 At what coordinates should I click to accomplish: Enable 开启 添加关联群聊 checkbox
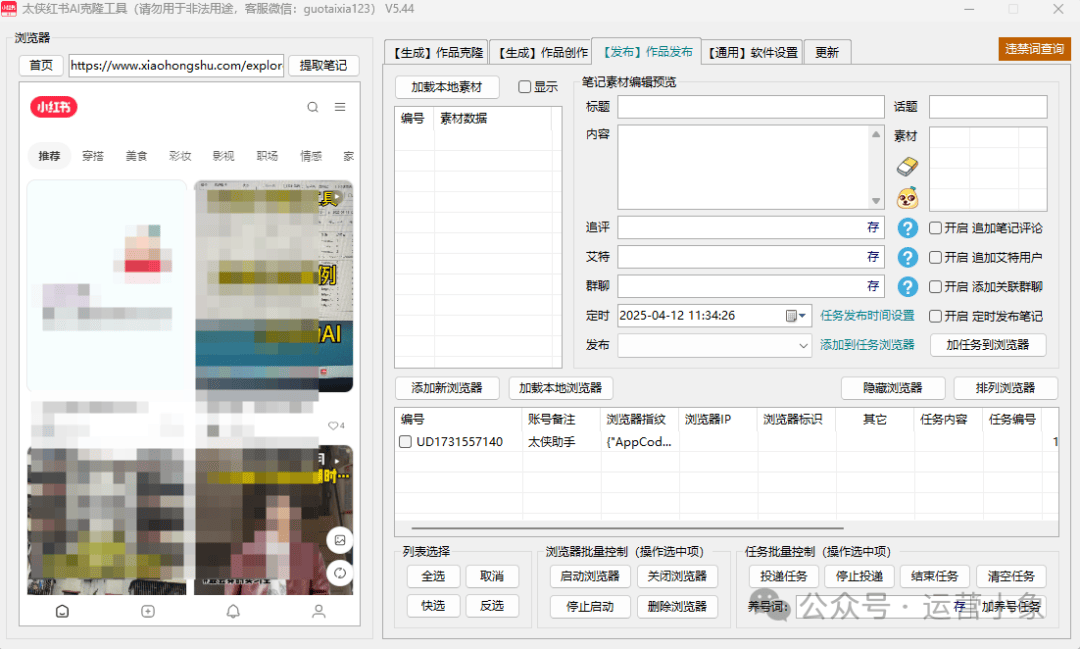point(935,287)
